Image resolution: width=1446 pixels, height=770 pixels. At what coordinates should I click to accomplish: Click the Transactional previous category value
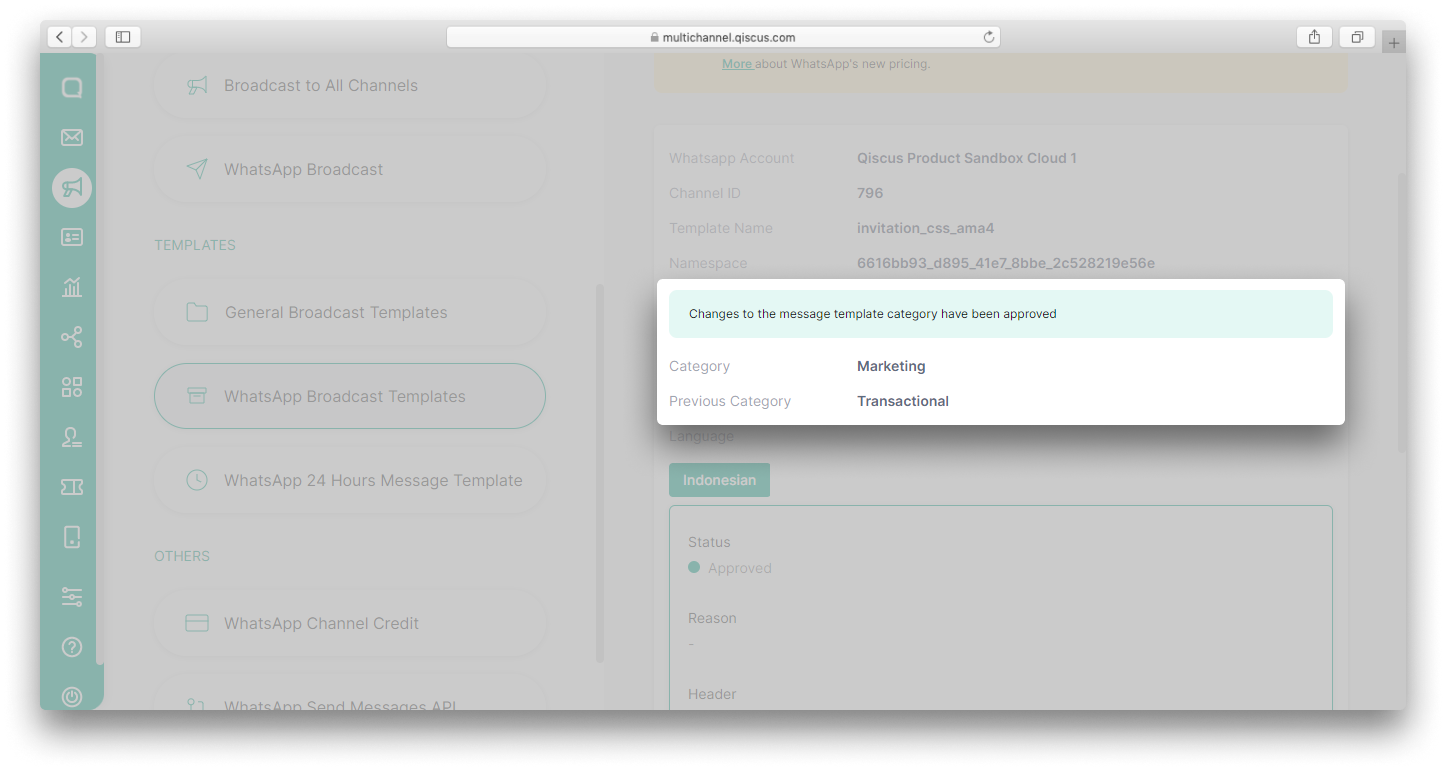(903, 402)
